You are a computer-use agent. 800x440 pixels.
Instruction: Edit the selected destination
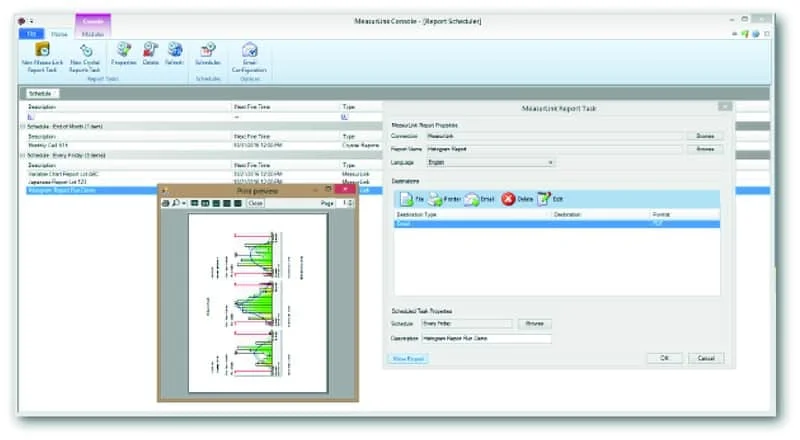point(551,199)
